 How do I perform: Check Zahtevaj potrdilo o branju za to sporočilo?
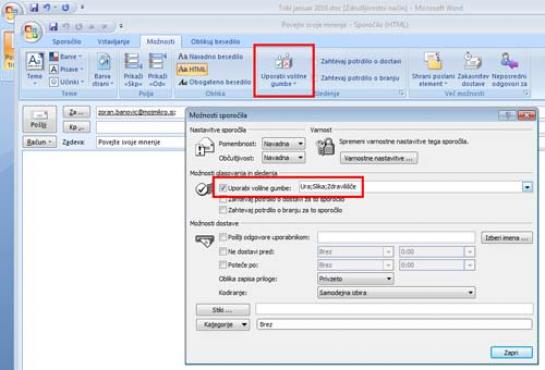[223, 210]
